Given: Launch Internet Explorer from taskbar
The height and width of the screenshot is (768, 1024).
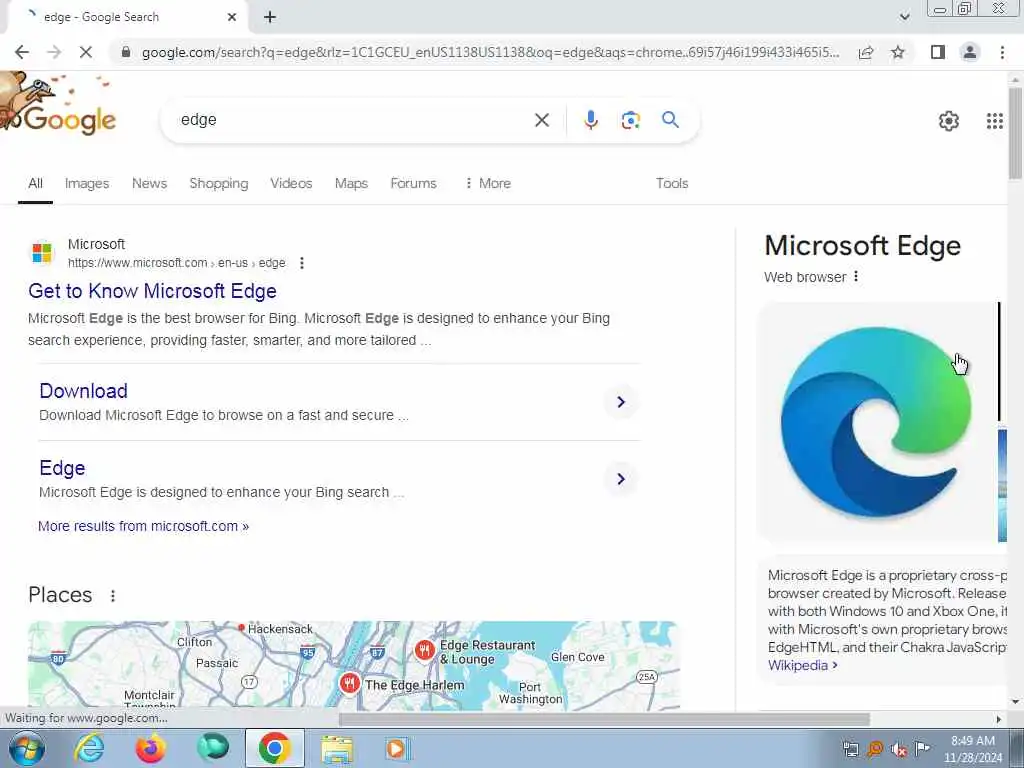Looking at the screenshot, I should pyautogui.click(x=89, y=748).
